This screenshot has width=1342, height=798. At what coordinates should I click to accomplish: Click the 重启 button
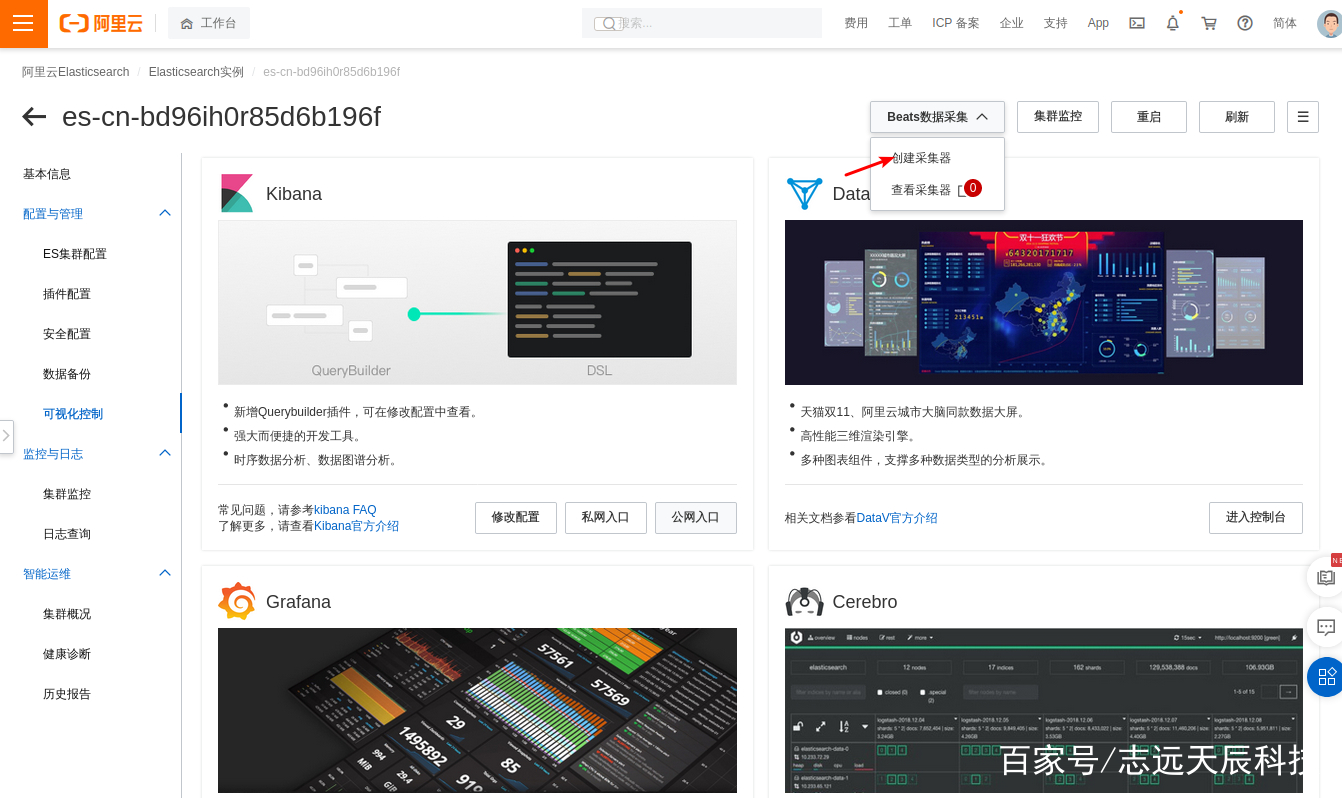click(x=1149, y=117)
